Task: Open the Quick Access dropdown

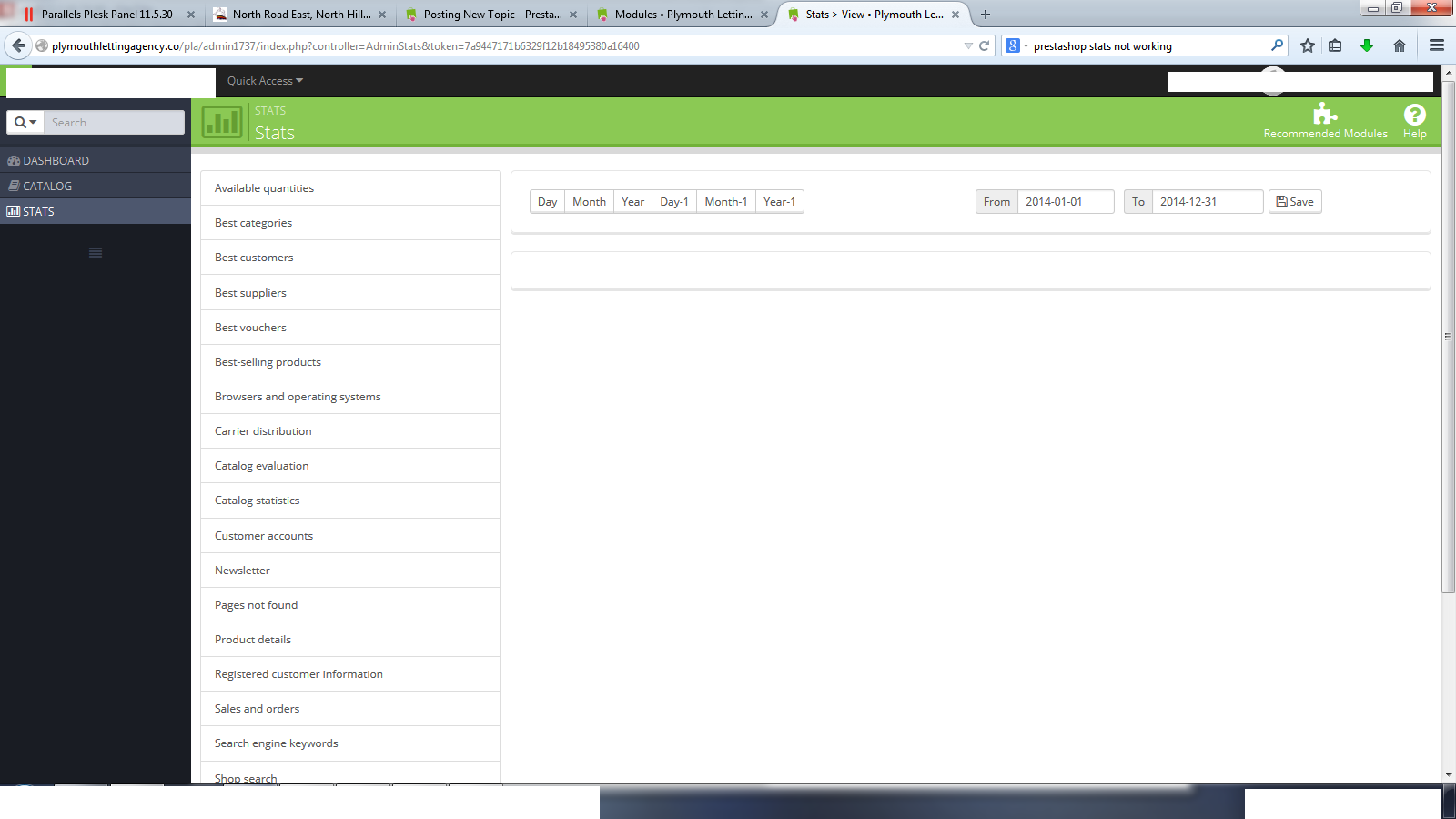Action: [265, 81]
